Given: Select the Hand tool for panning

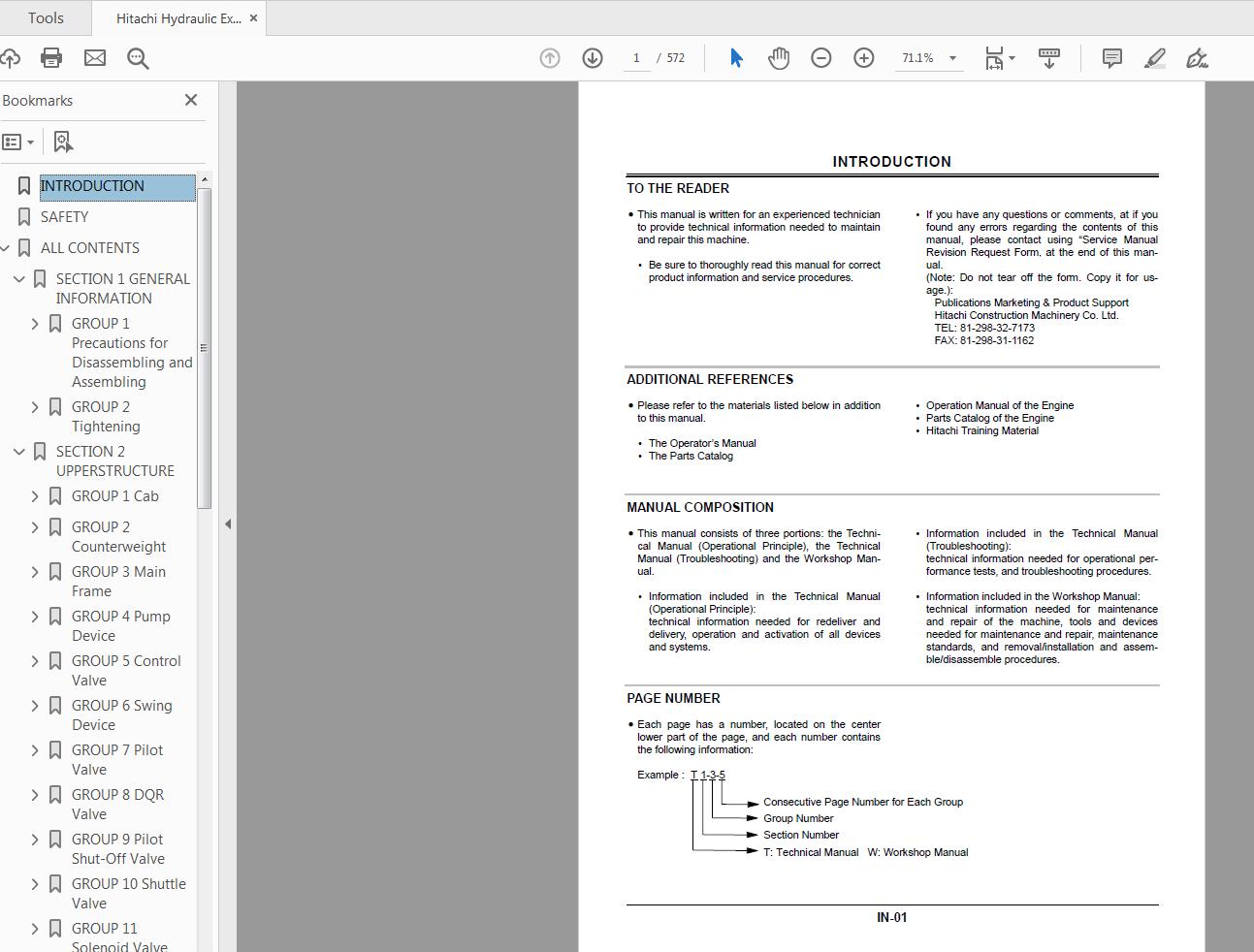Looking at the screenshot, I should 779,58.
